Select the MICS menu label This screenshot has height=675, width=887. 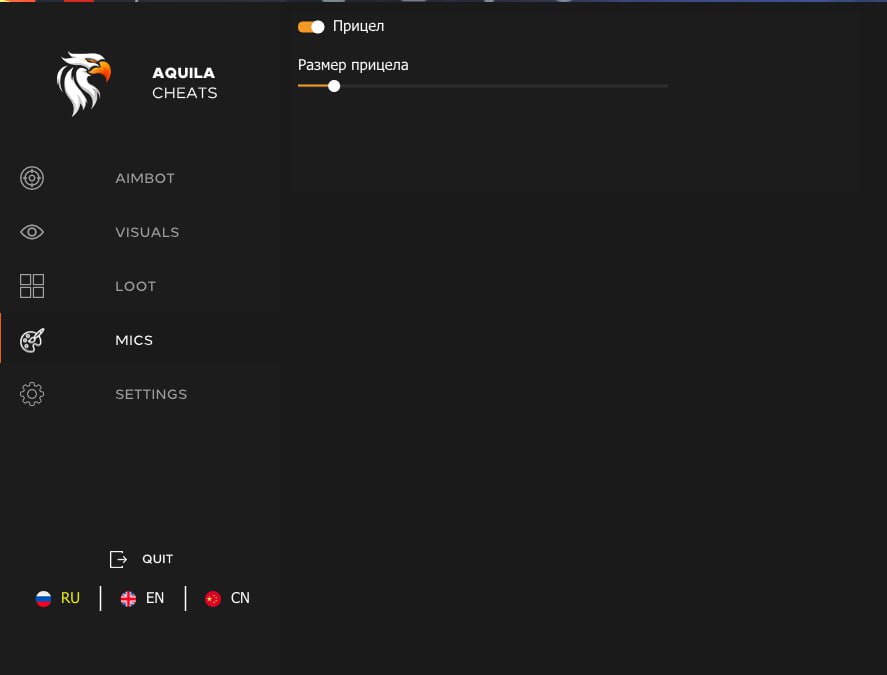(134, 340)
